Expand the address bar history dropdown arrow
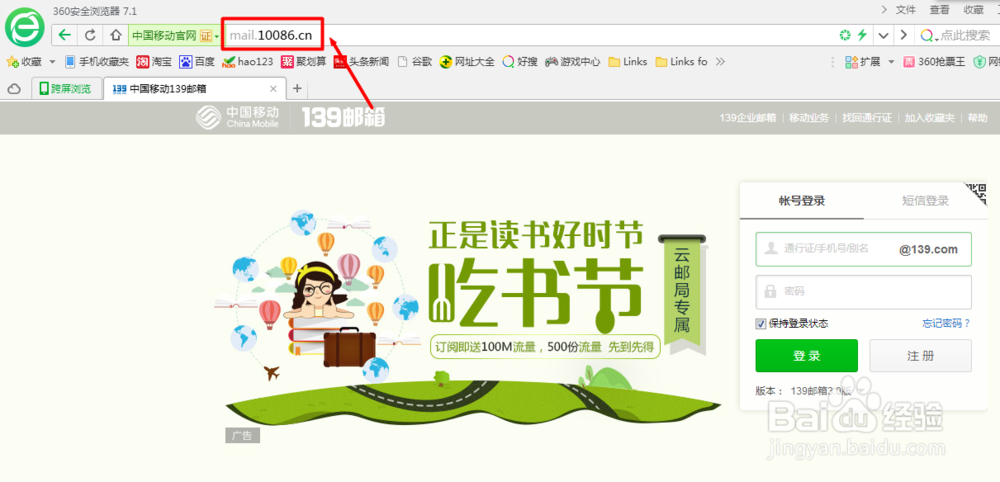1000x482 pixels. tap(883, 35)
